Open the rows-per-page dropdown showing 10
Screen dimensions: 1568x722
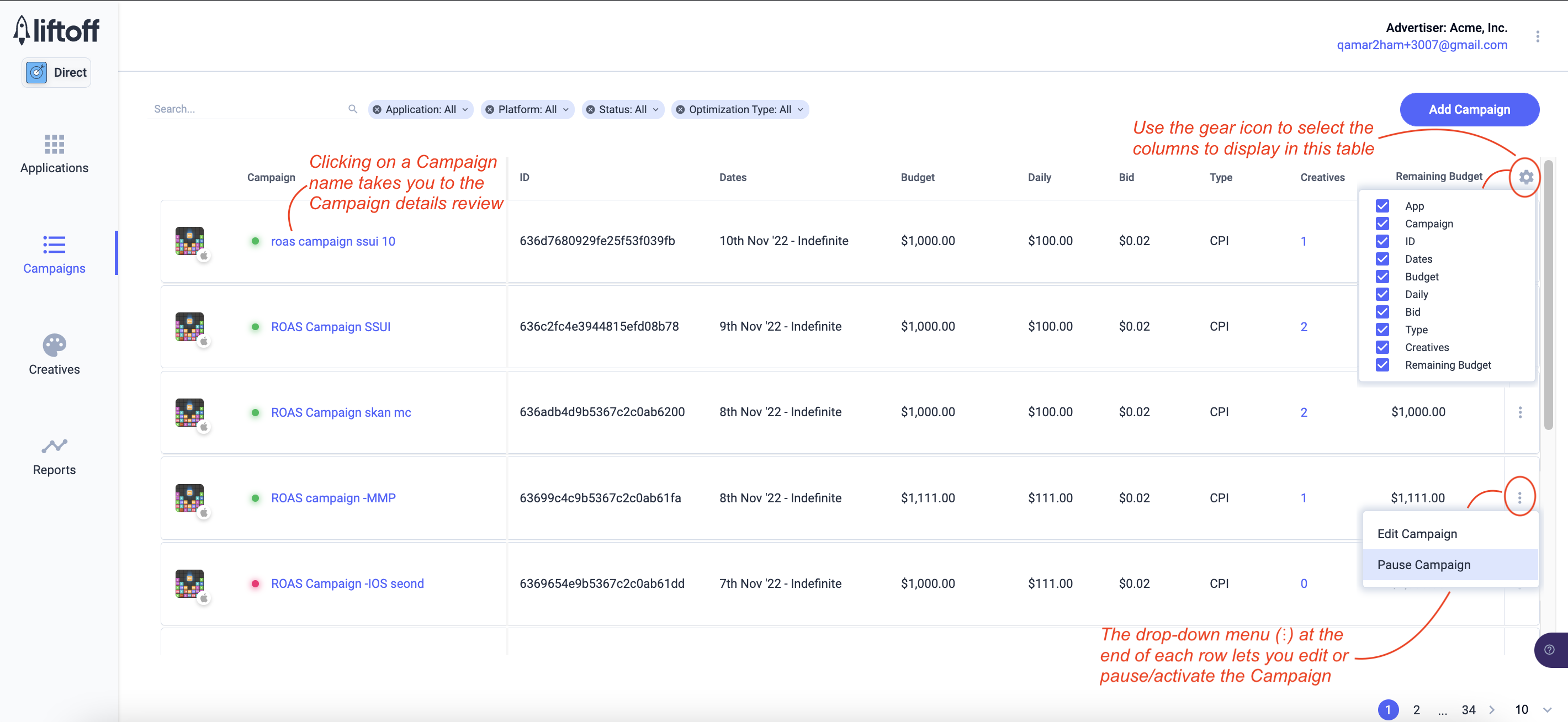tap(1532, 709)
